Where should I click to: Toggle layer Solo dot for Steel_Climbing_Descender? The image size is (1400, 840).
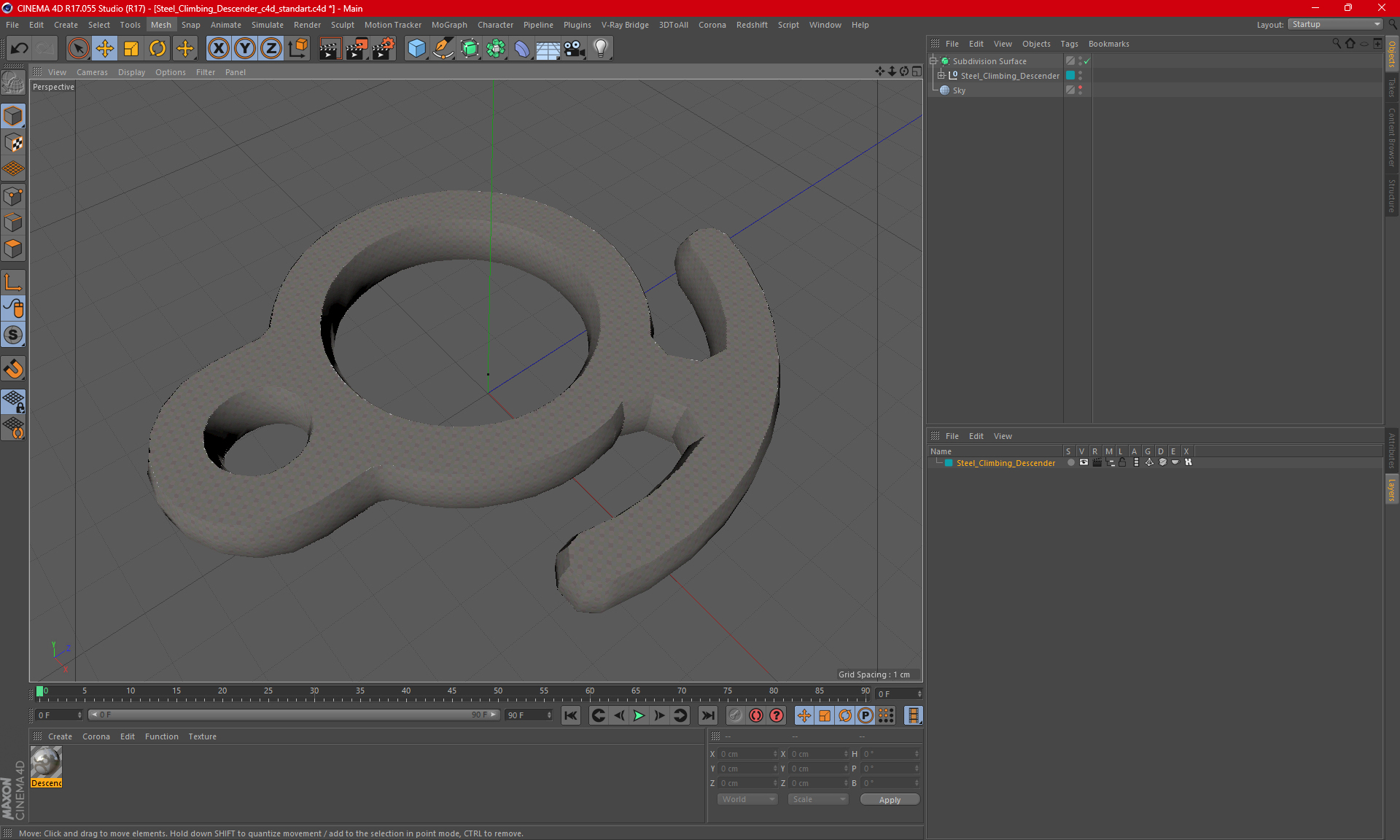click(1070, 463)
